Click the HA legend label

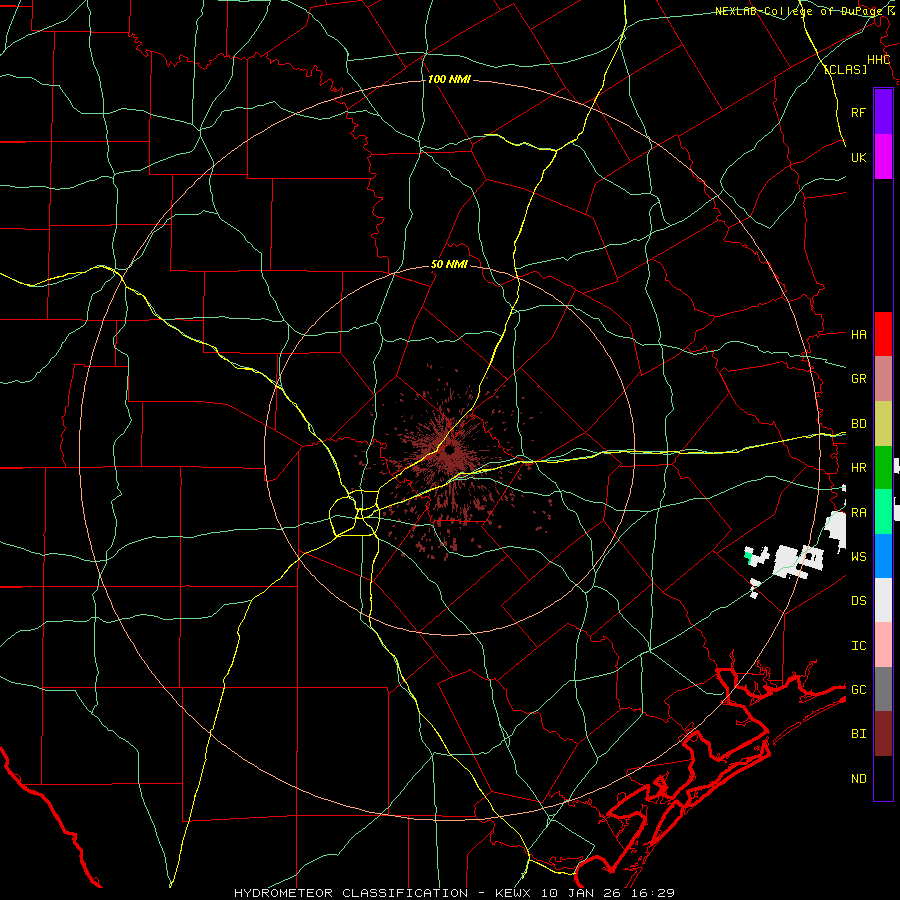(858, 334)
